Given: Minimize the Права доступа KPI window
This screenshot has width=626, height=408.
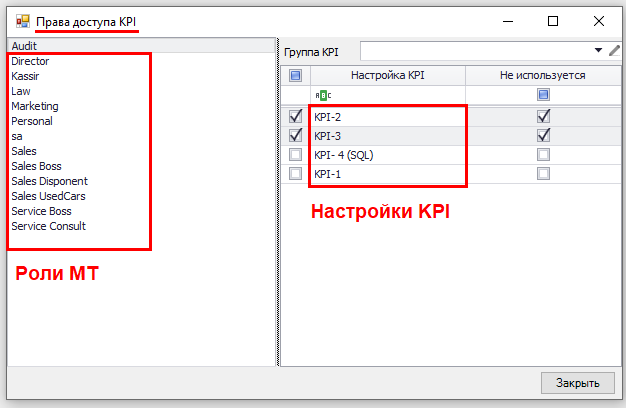Looking at the screenshot, I should [x=507, y=20].
